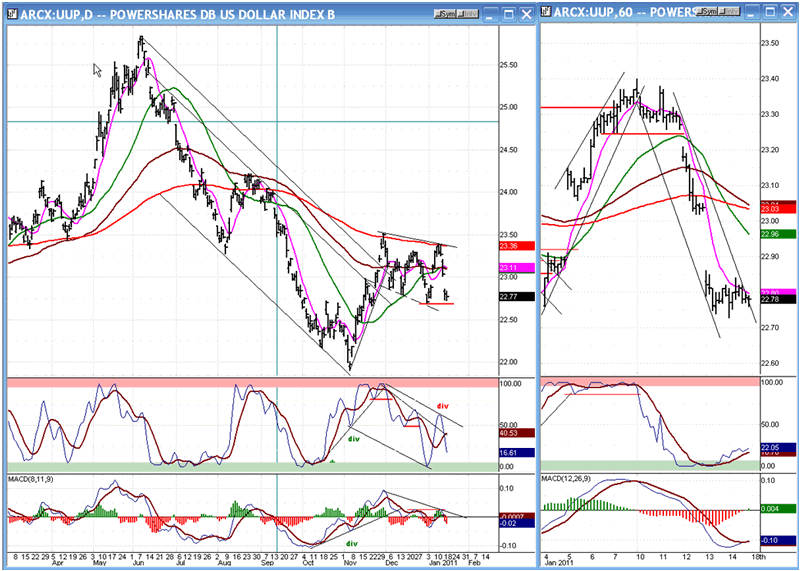Close the ARCX:UUP,60 chart window
Viewport: 800px width, 571px height.
tap(788, 11)
